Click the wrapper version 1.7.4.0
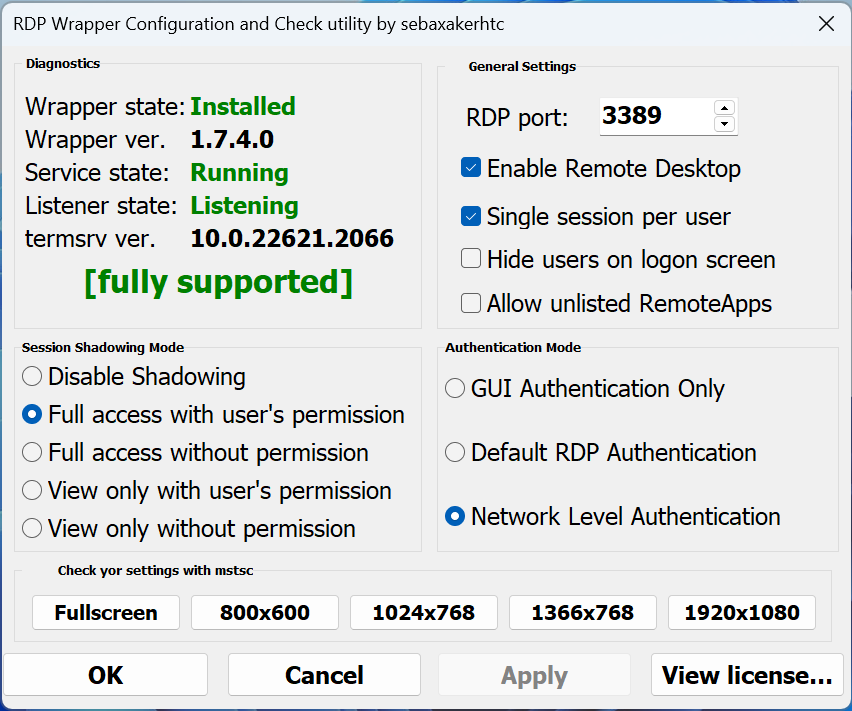Image resolution: width=852 pixels, height=711 pixels. [232, 140]
